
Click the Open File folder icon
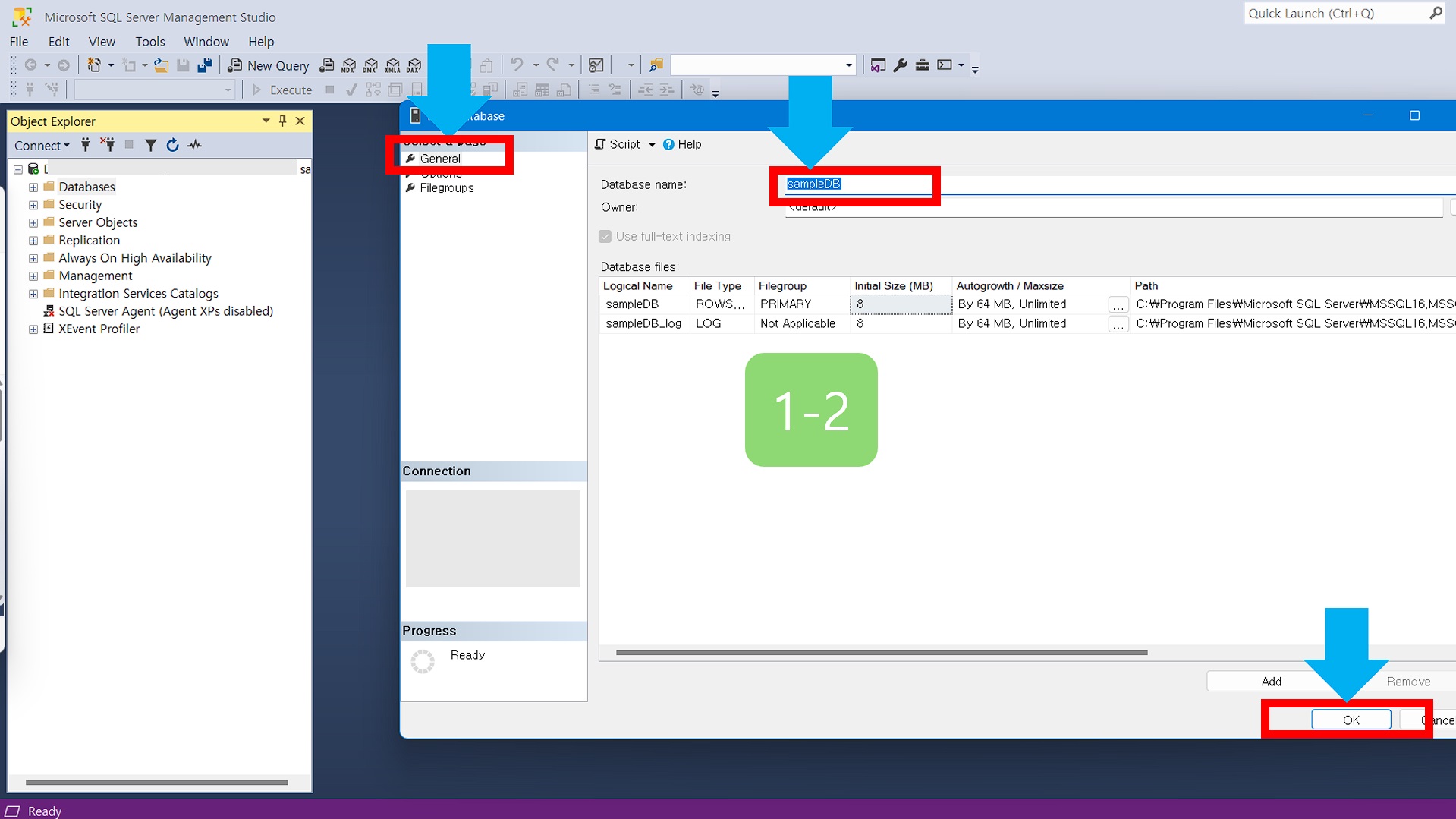pos(161,65)
